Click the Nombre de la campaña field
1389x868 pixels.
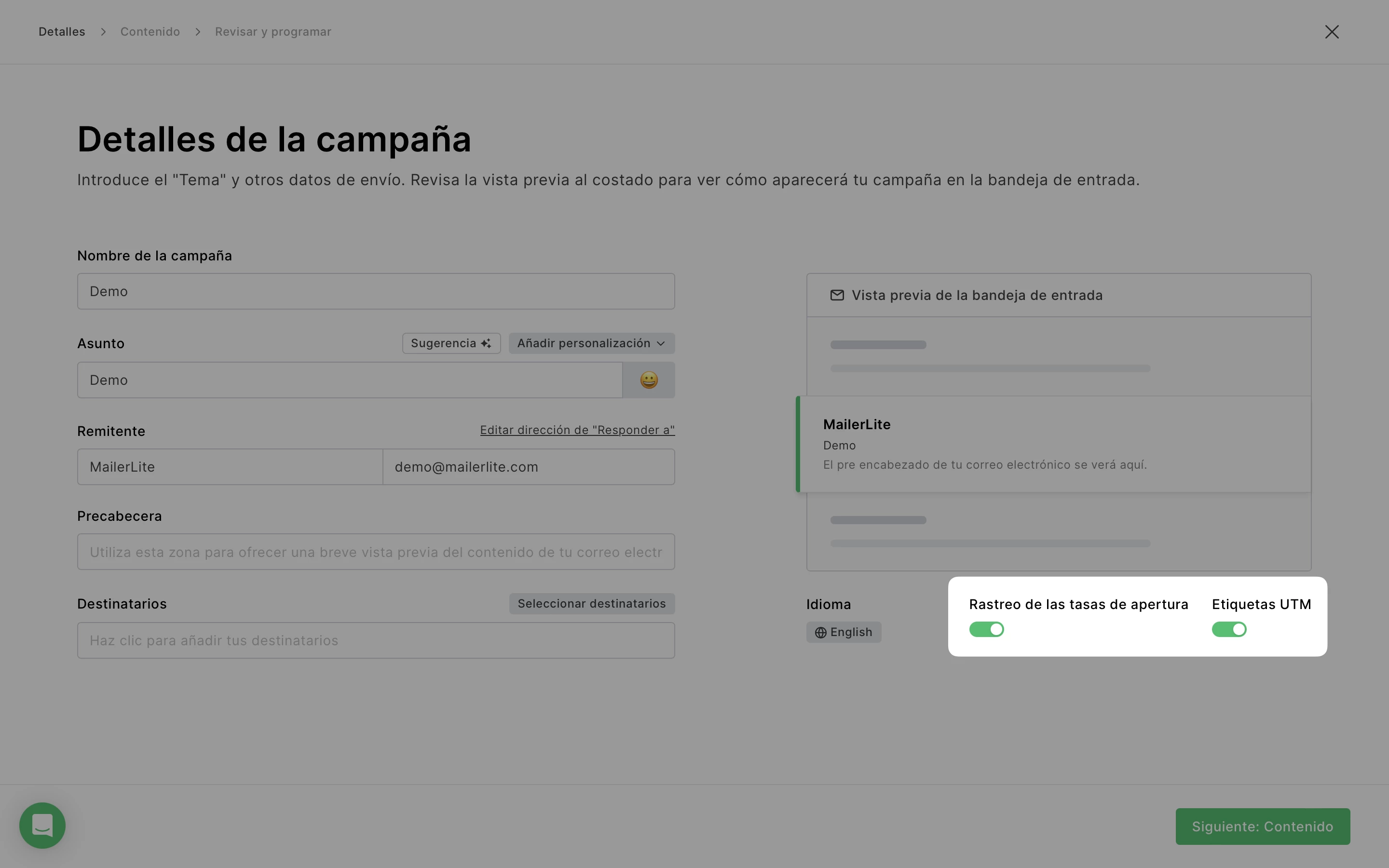click(x=376, y=292)
